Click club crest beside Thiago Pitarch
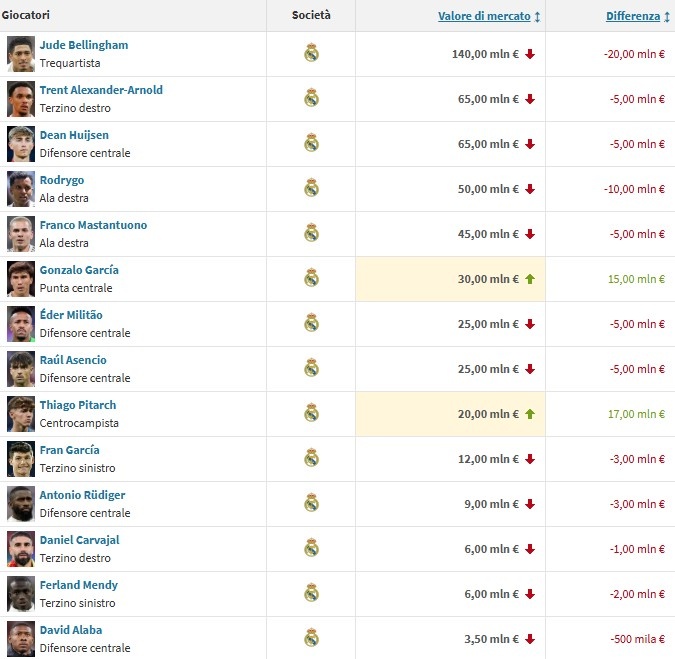Viewport: 675px width, 659px height. [x=311, y=413]
